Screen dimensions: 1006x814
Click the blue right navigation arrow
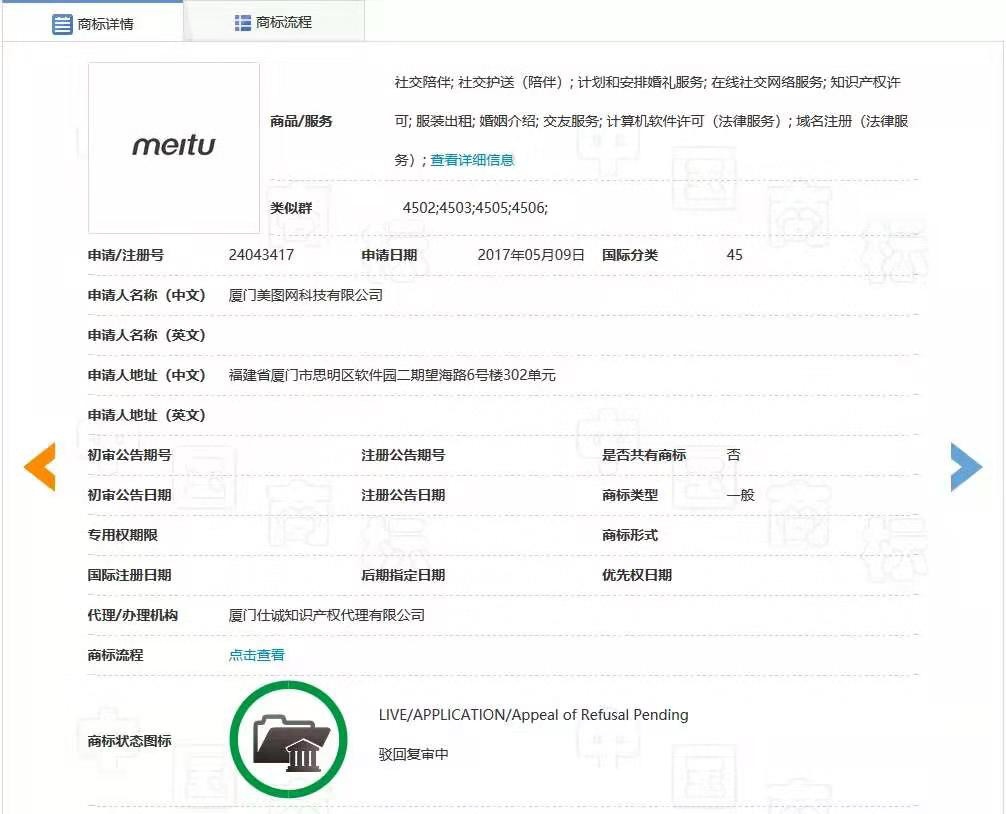(x=966, y=465)
